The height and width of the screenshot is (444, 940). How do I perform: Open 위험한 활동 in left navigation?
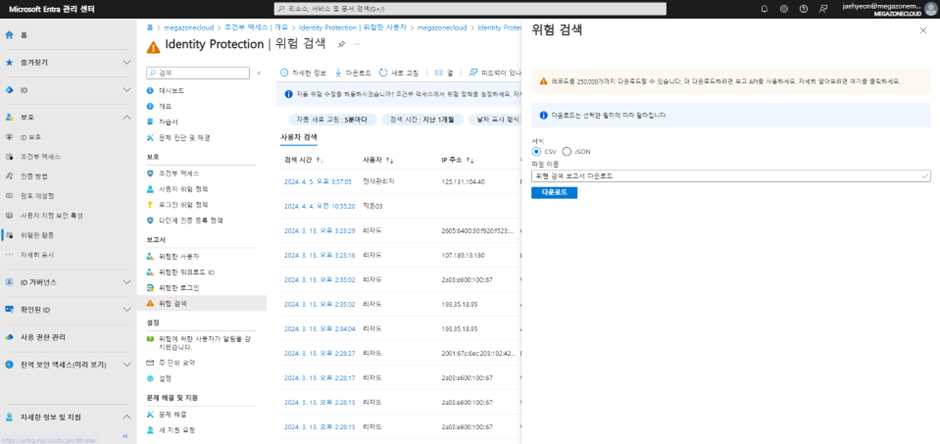(x=37, y=235)
